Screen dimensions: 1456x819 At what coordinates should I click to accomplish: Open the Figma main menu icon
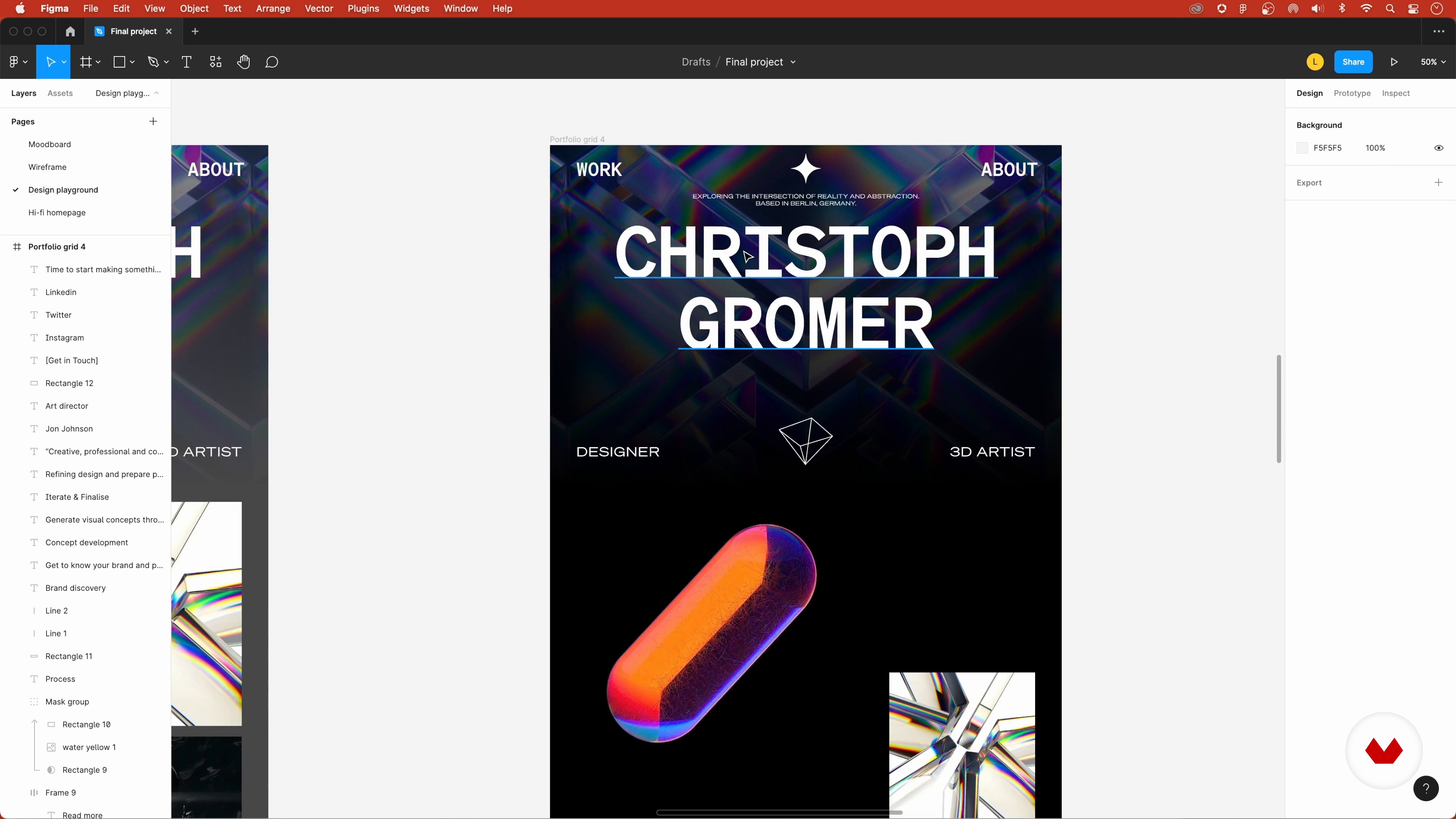pos(14,62)
